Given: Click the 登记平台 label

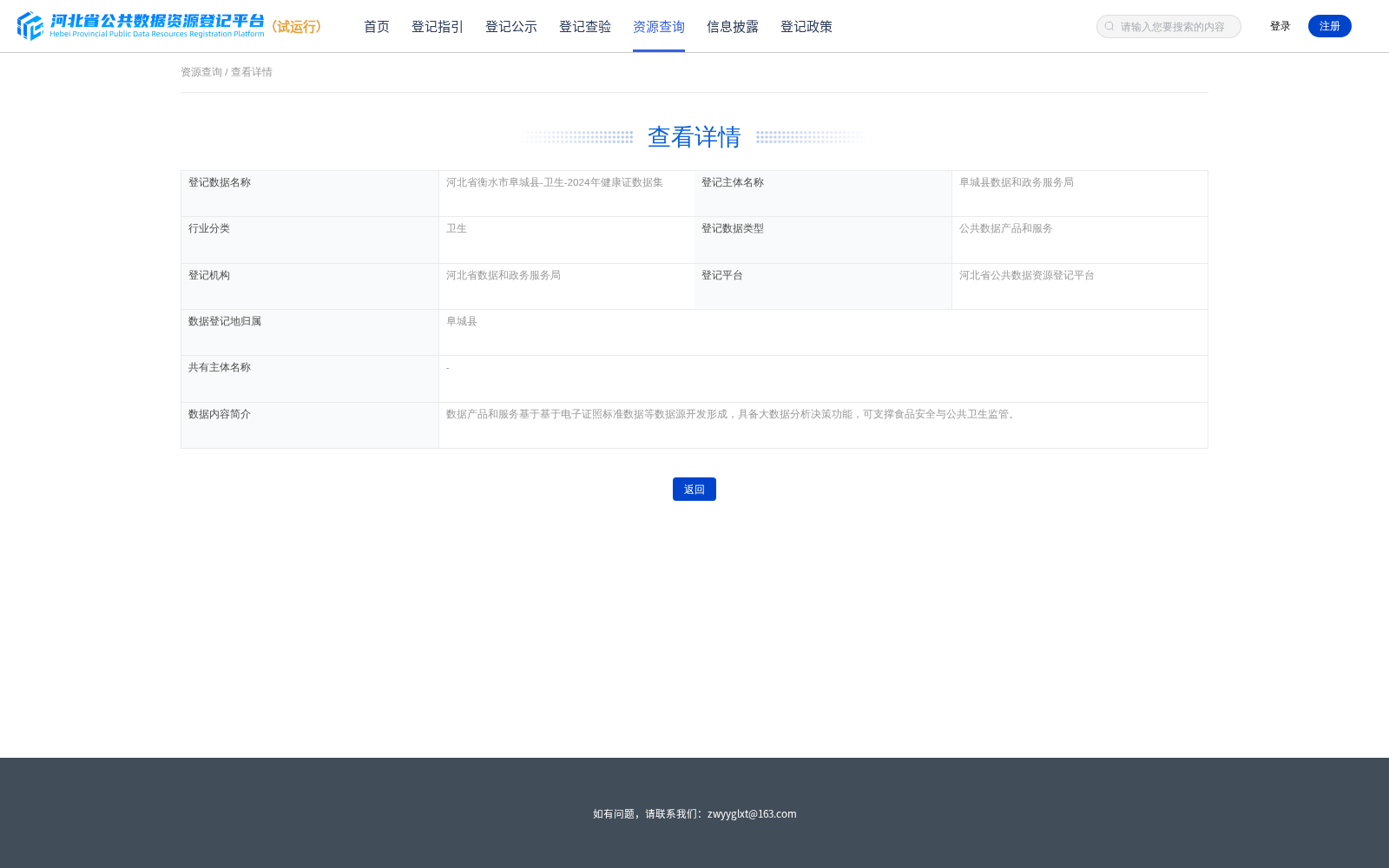Looking at the screenshot, I should coord(722,275).
